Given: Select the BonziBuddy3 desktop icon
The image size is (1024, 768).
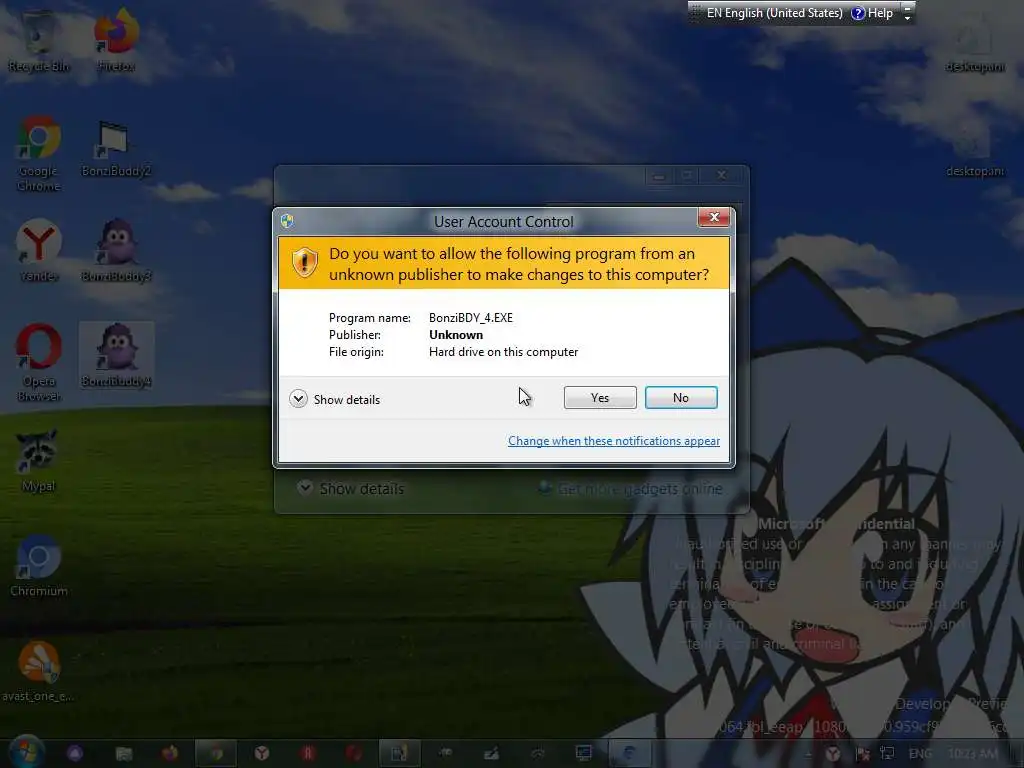Looking at the screenshot, I should 116,251.
